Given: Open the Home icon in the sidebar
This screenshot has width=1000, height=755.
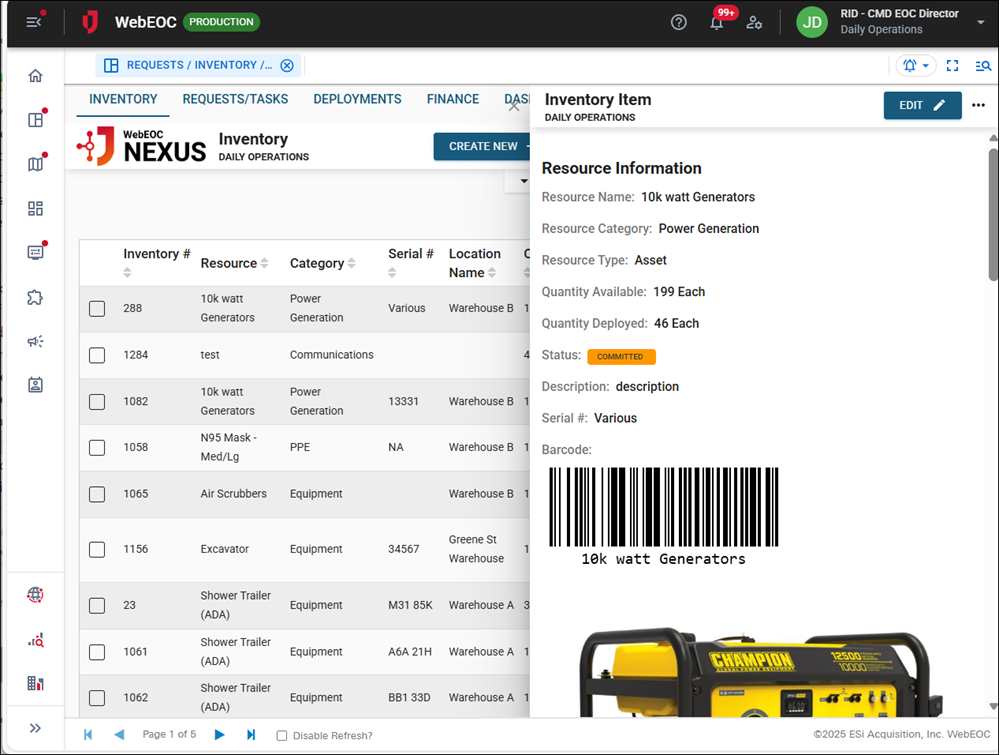Looking at the screenshot, I should [x=35, y=75].
